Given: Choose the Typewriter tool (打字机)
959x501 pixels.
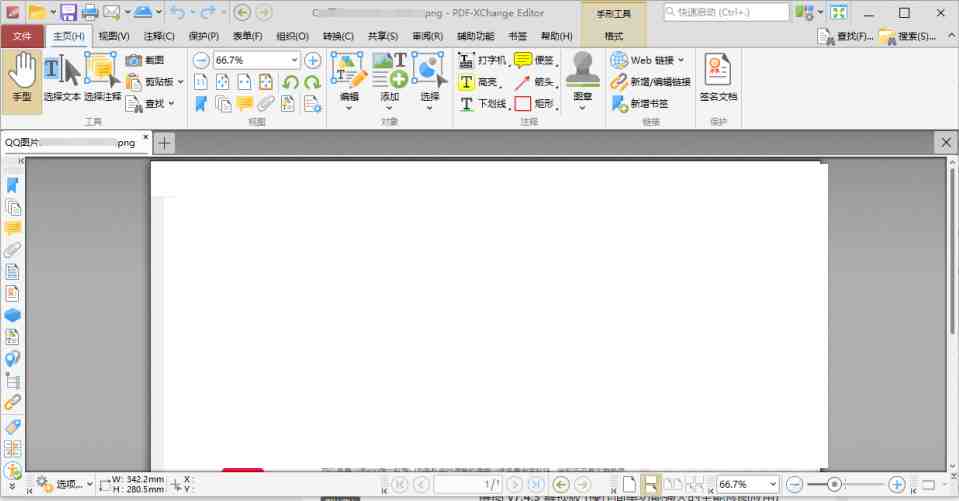Looking at the screenshot, I should 483,60.
